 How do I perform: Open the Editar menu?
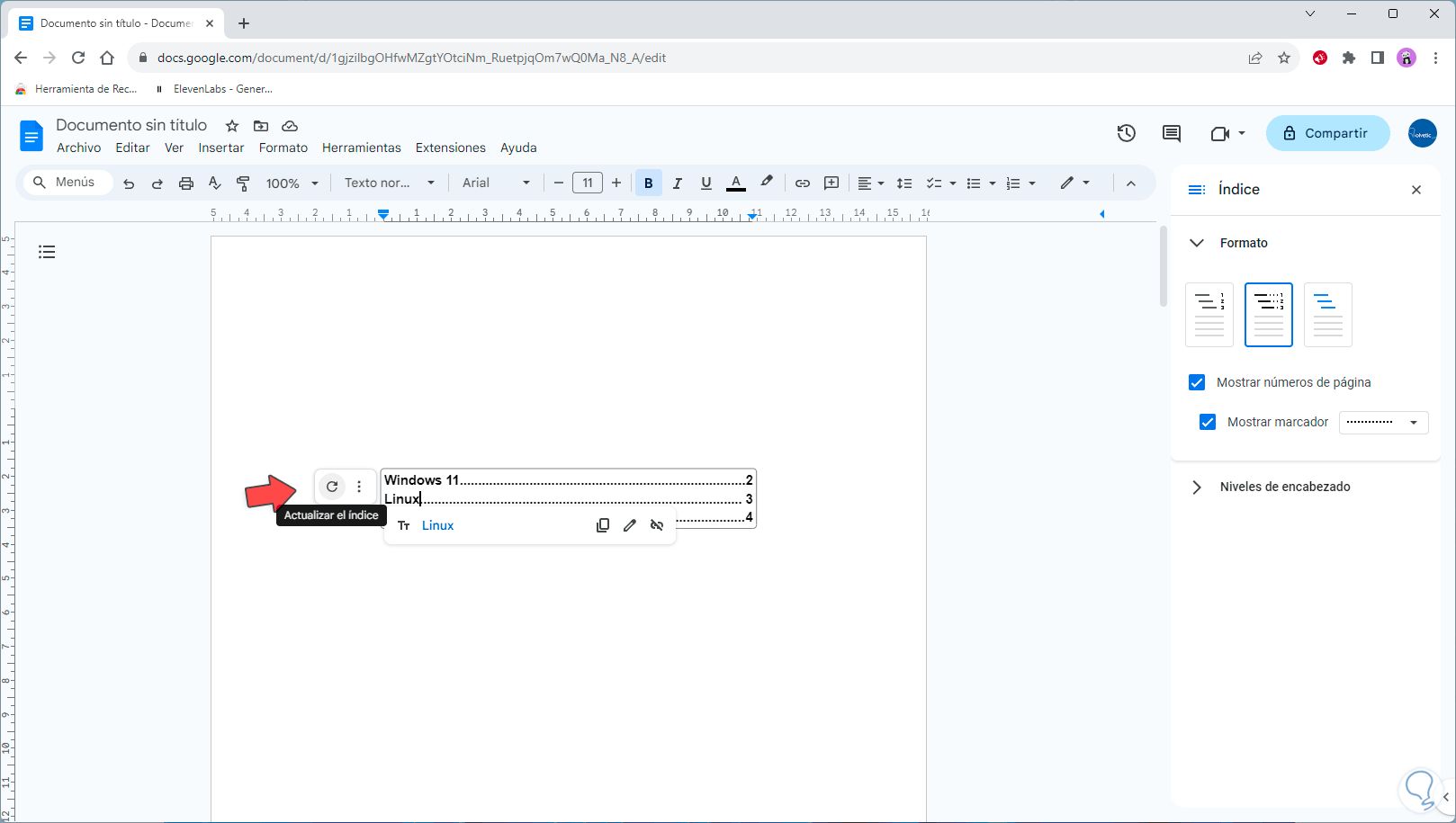[133, 148]
